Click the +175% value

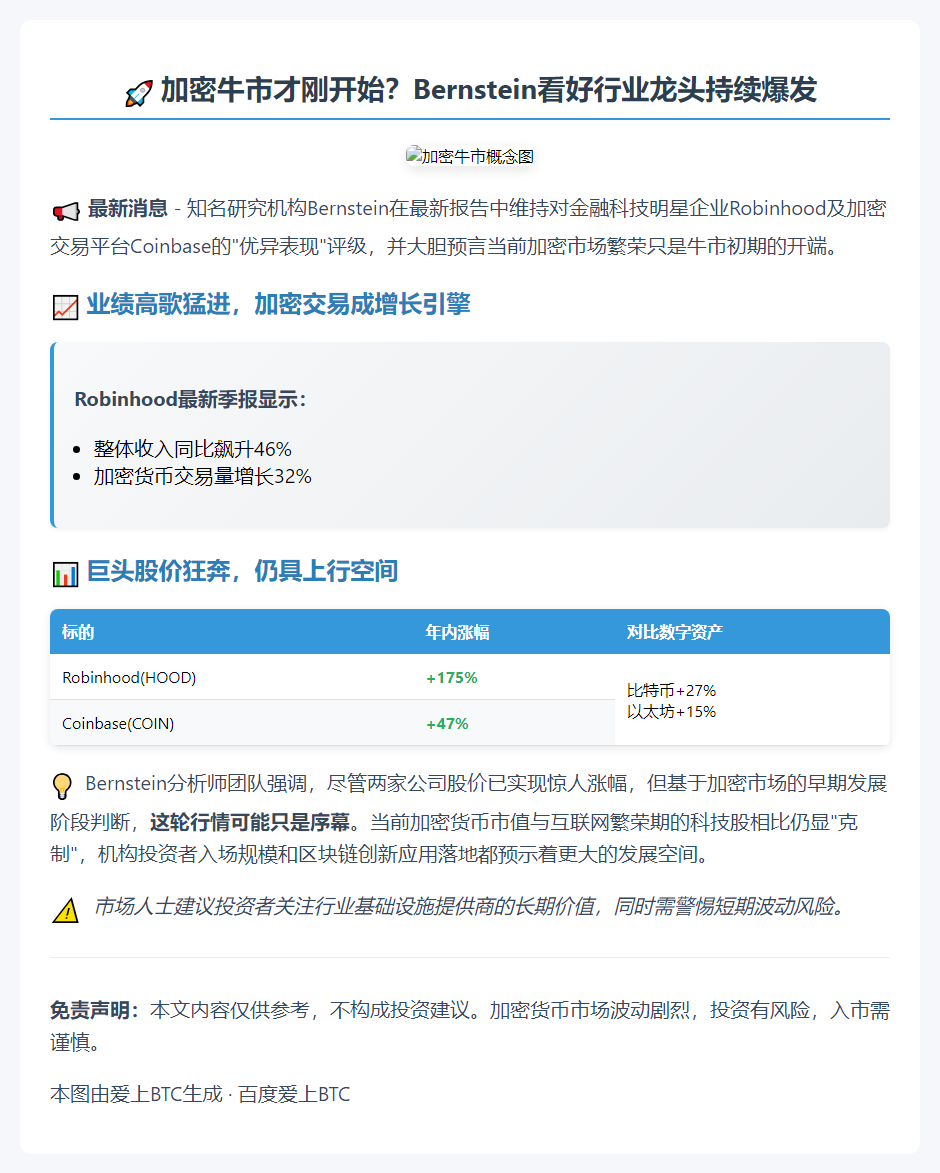pos(452,678)
